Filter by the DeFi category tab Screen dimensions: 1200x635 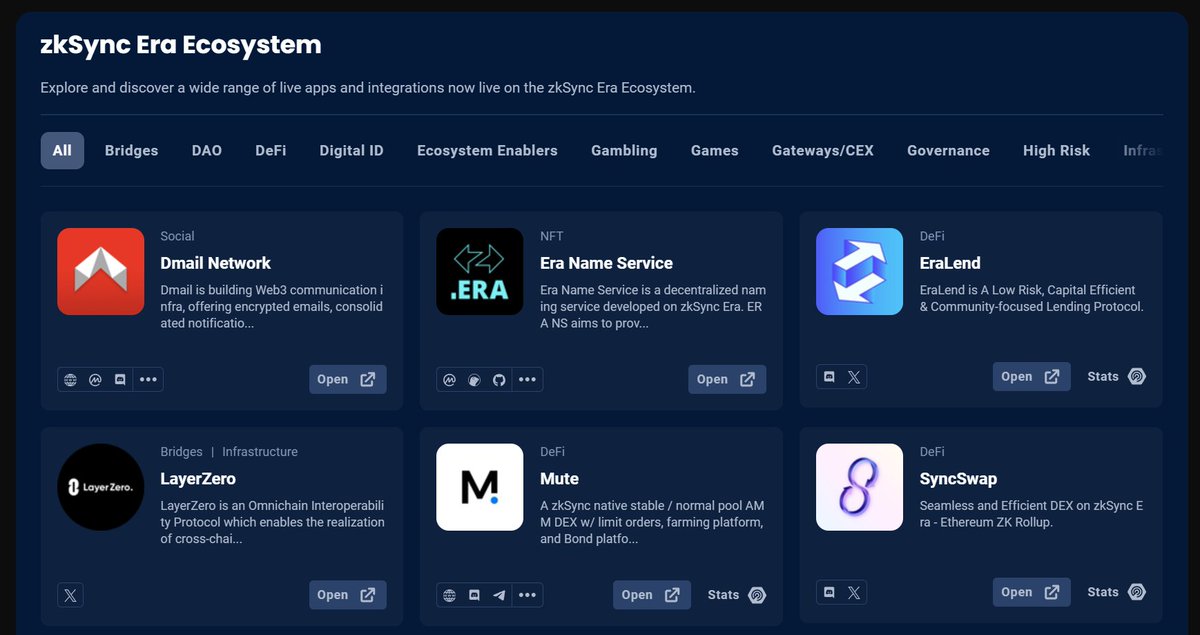click(271, 150)
